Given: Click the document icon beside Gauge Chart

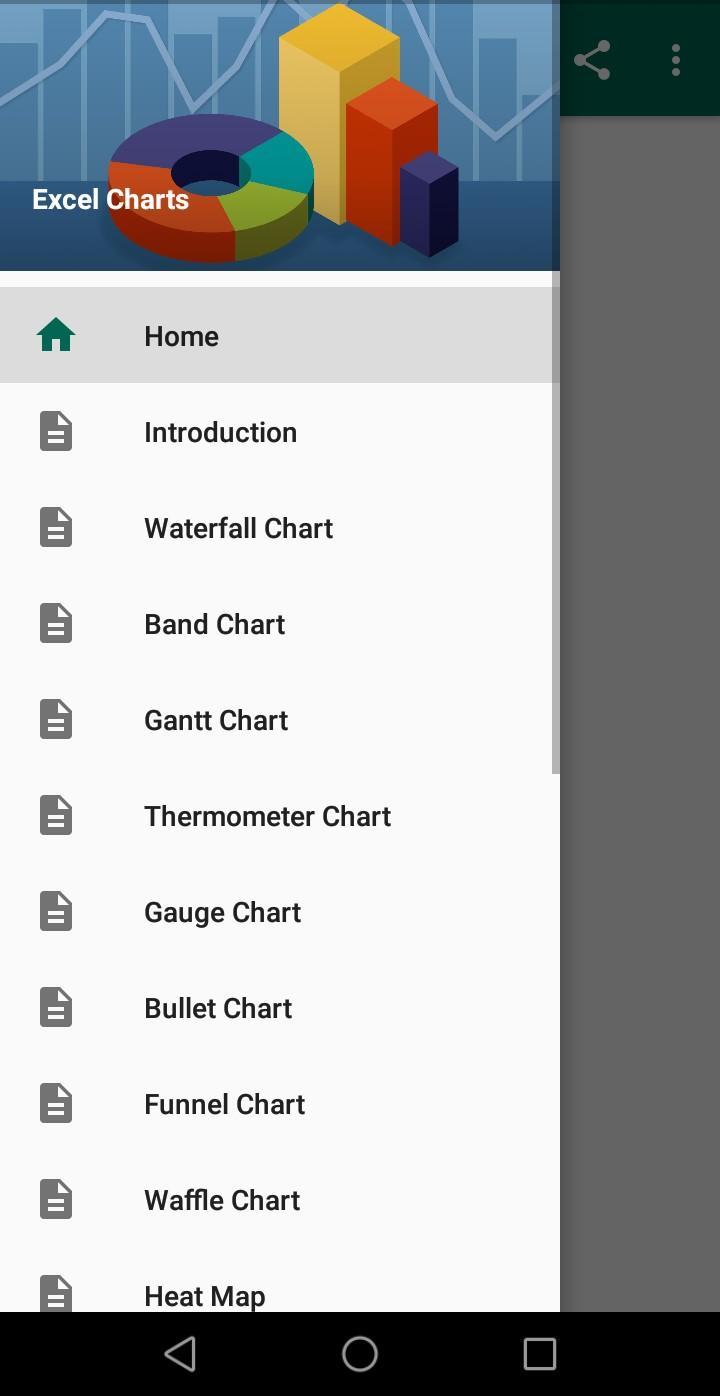Looking at the screenshot, I should point(56,912).
